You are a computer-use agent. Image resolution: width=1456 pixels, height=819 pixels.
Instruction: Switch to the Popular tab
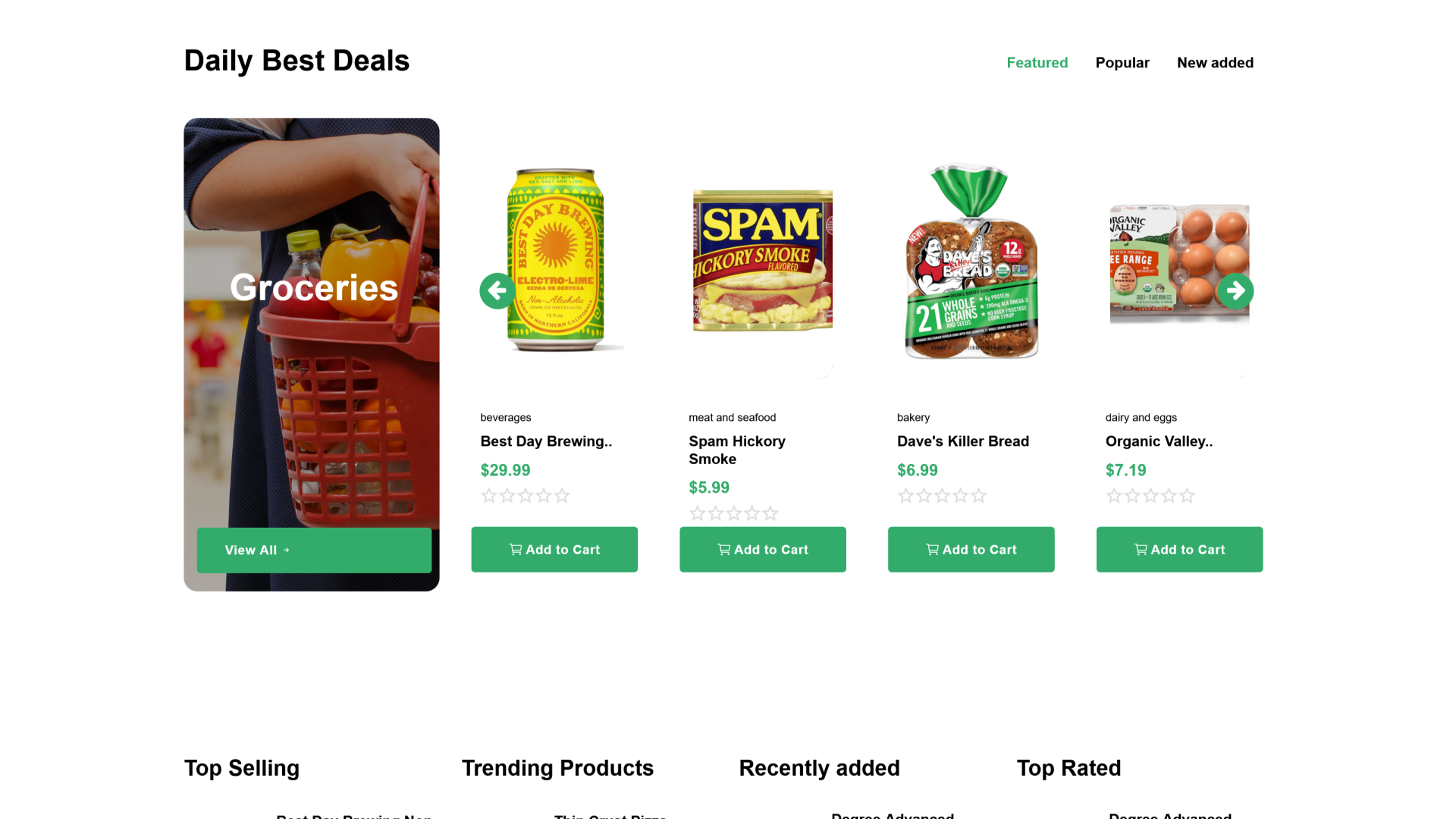(1122, 63)
